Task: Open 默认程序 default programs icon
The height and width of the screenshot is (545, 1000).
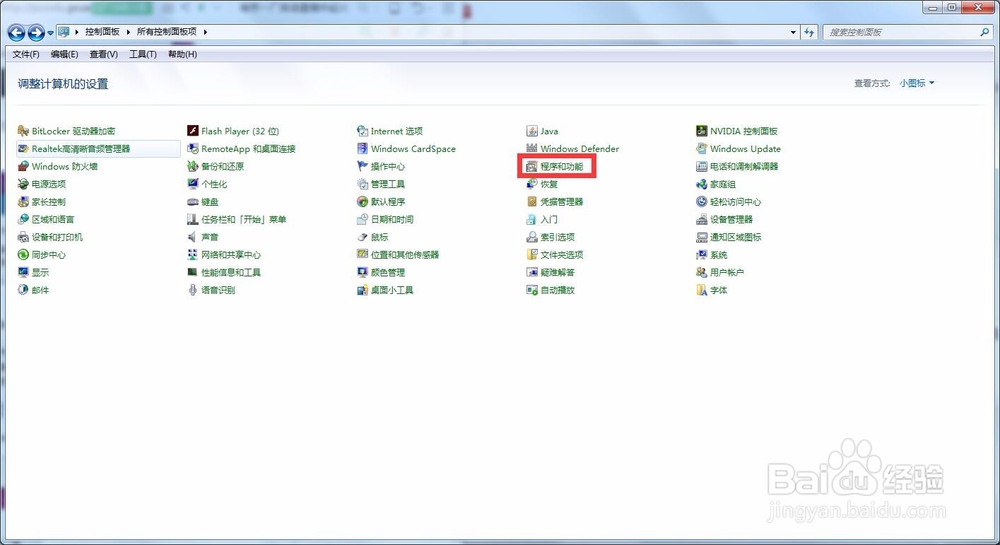Action: click(362, 201)
